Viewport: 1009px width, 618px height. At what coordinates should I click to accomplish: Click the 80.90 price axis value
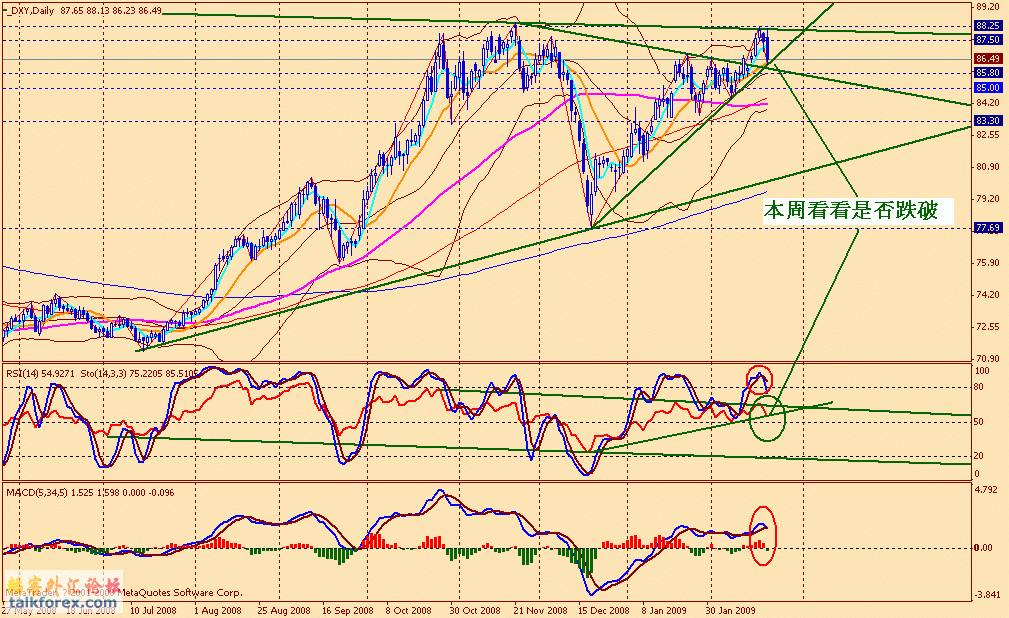(988, 167)
